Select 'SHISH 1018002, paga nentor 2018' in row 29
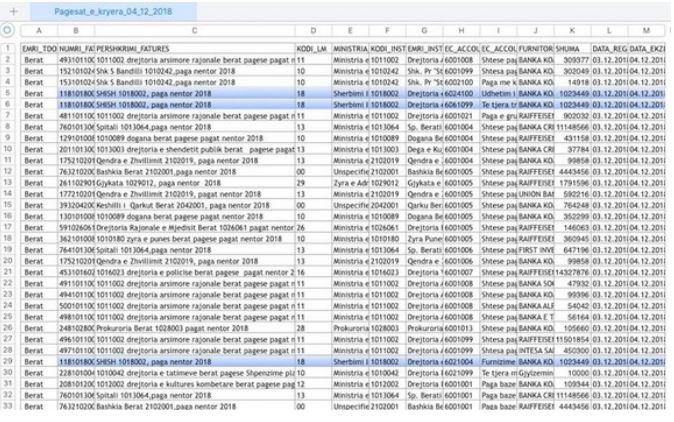The image size is (674, 422). pos(194,361)
